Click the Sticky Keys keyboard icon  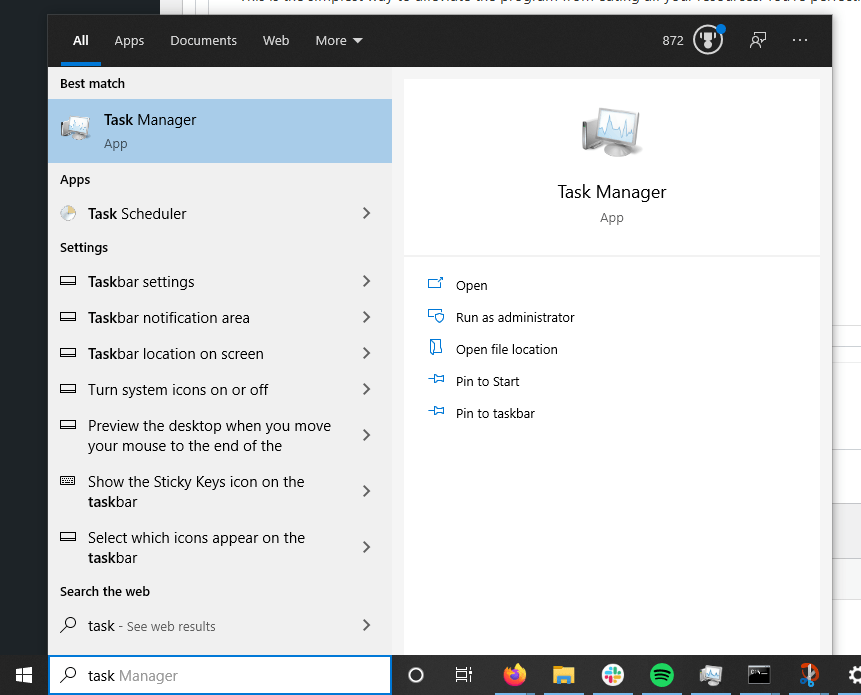click(x=68, y=481)
